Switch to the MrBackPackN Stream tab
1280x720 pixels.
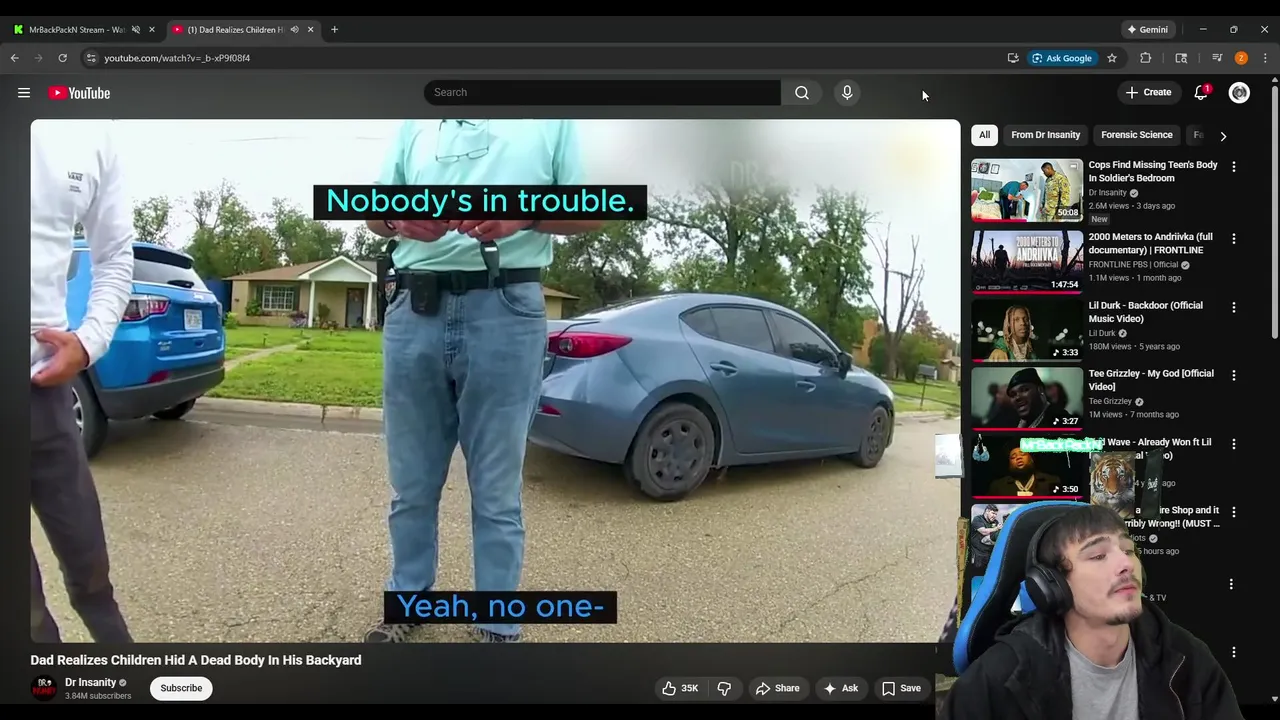pyautogui.click(x=77, y=30)
